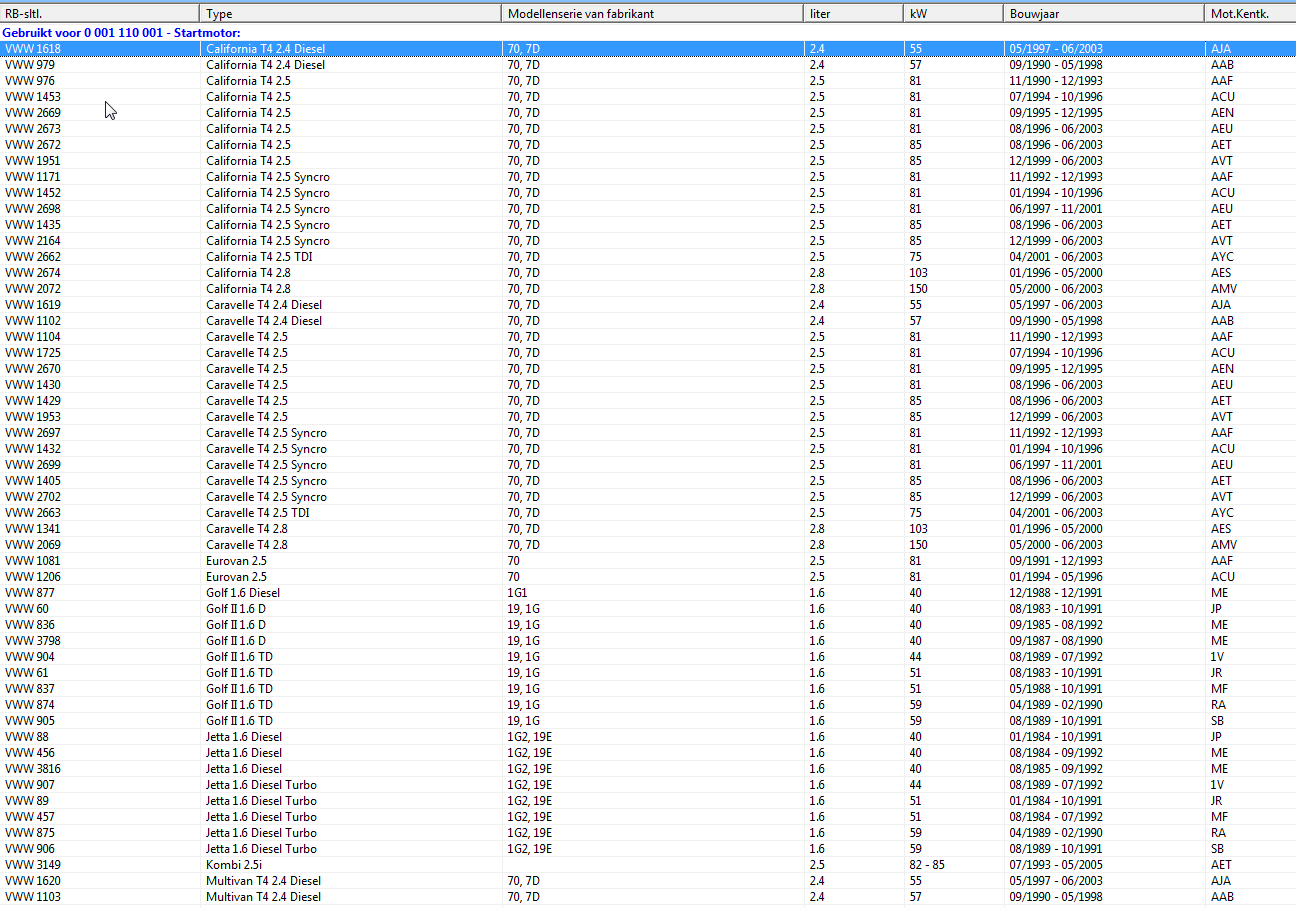Click the Mot.Kentk. column header
This screenshot has width=1296, height=908.
pos(1250,14)
